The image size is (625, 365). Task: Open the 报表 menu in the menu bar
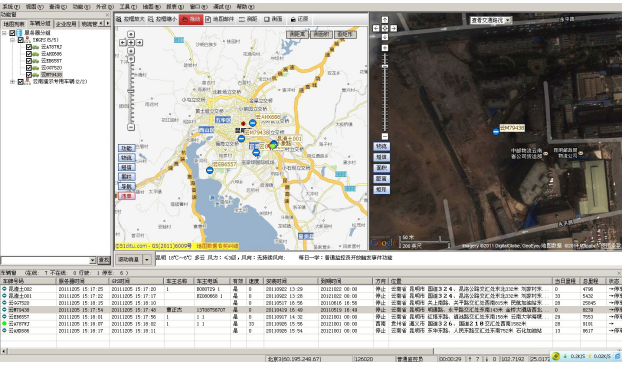[x=175, y=7]
